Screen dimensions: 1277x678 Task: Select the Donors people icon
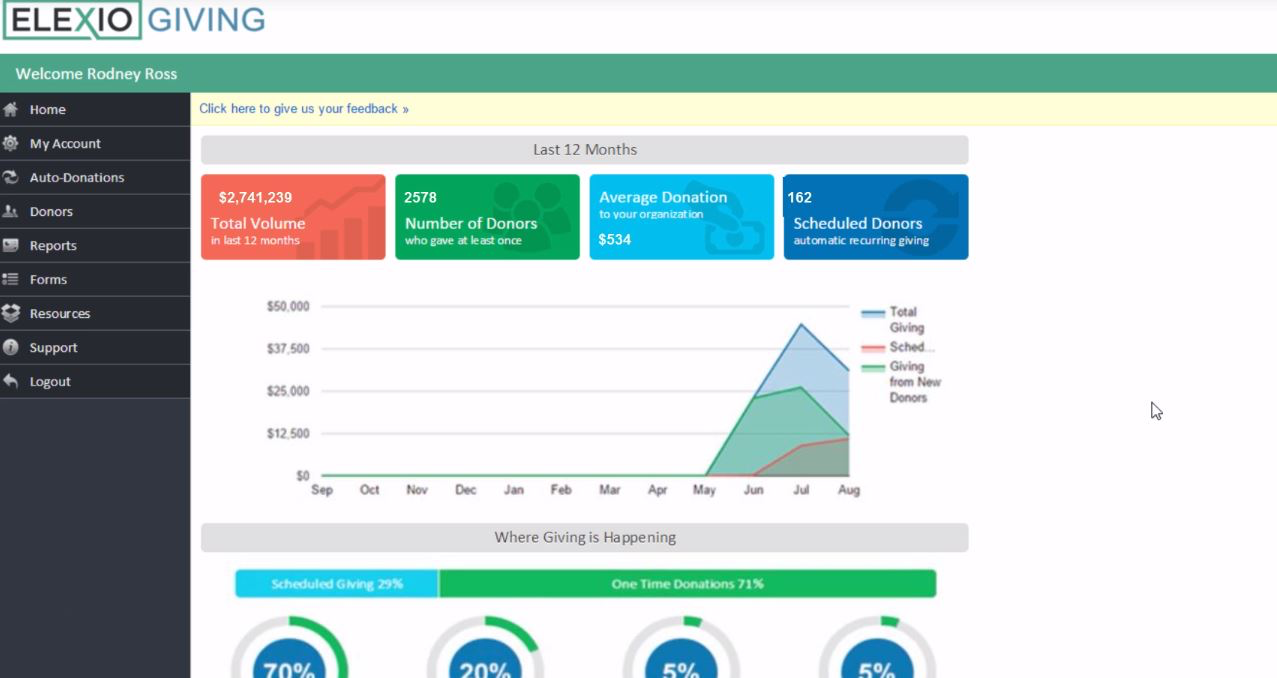click(10, 211)
